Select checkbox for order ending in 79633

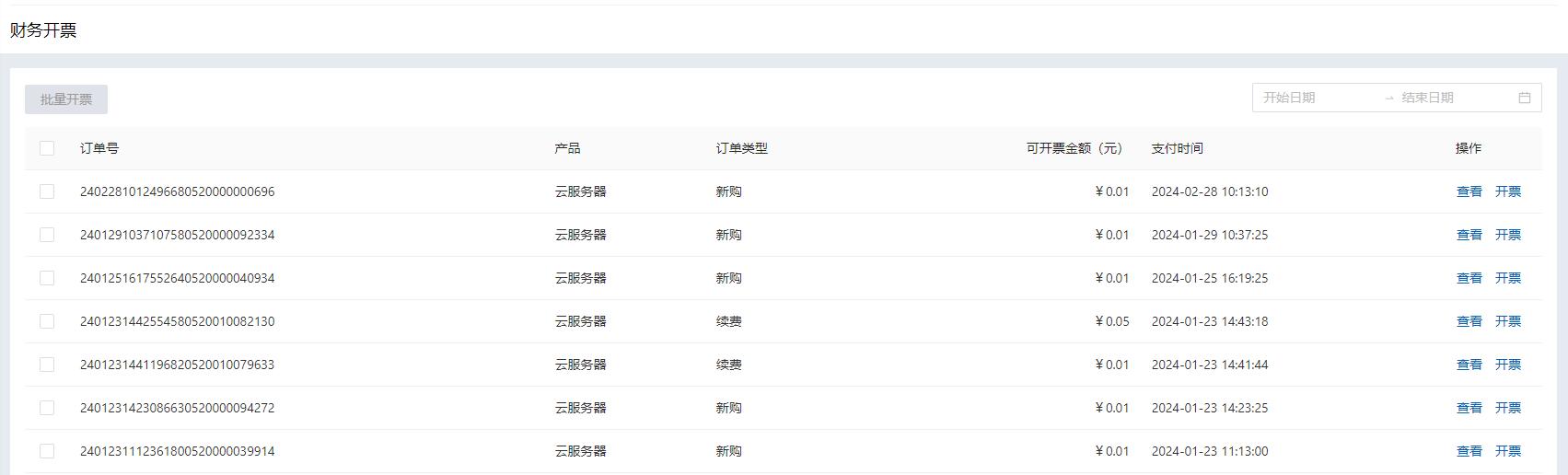(47, 365)
